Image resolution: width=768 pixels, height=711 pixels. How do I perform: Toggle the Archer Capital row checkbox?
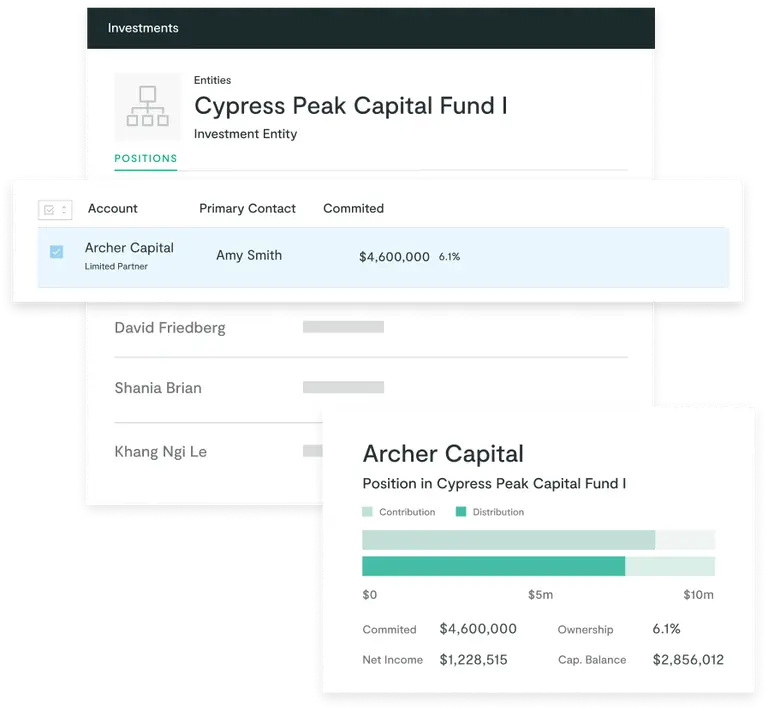pos(56,252)
